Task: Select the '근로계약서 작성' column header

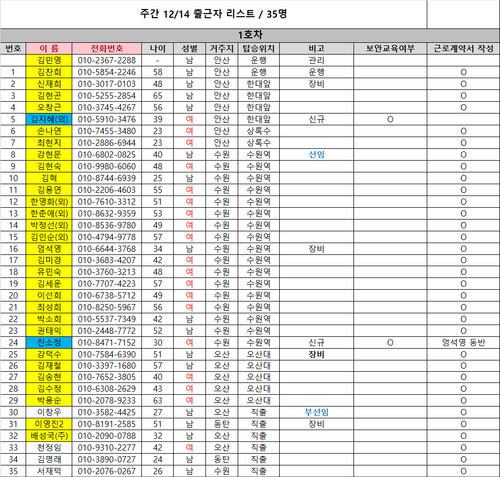Action: [463, 49]
